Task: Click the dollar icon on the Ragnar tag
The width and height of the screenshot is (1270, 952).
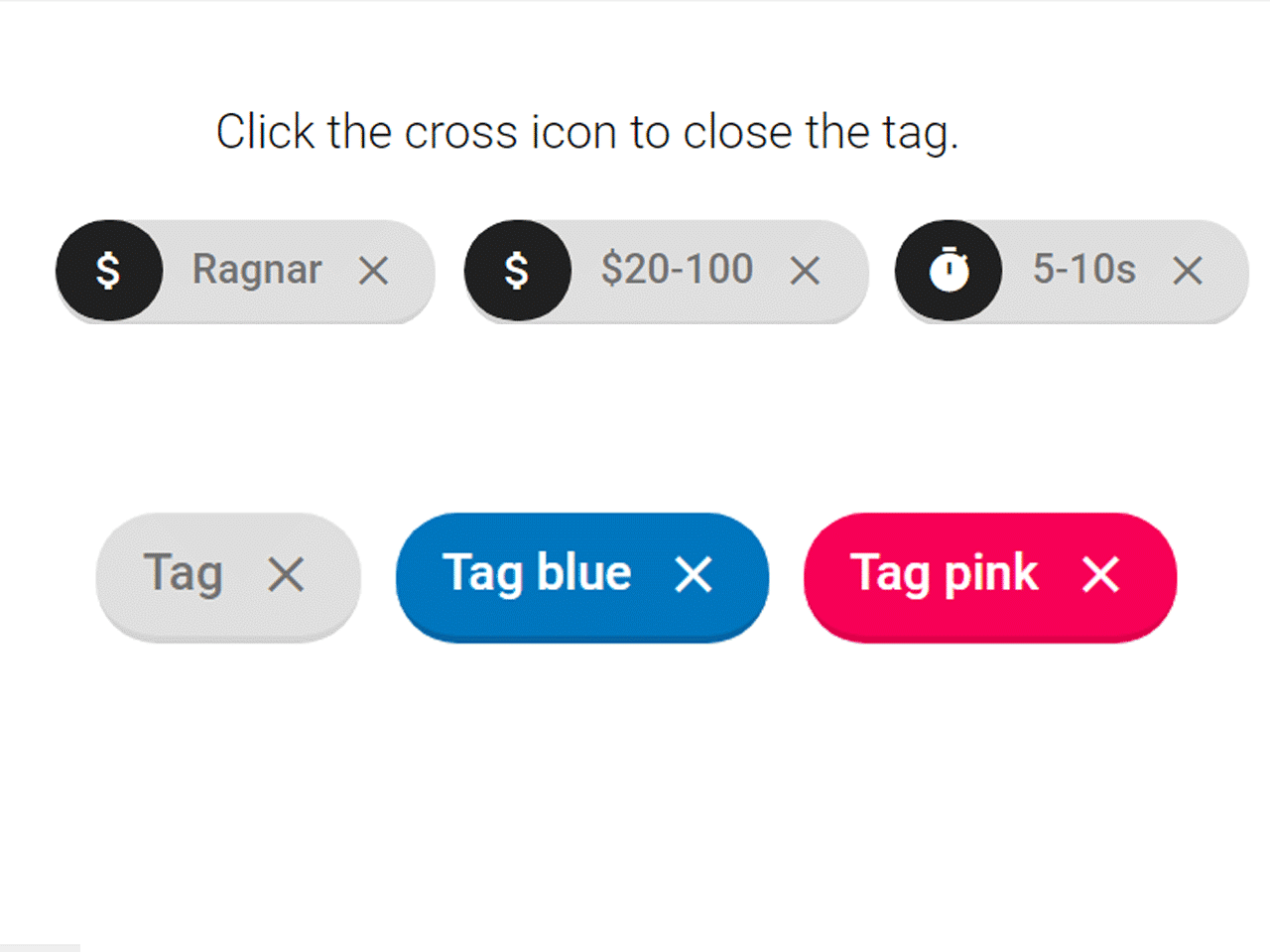Action: click(x=109, y=271)
